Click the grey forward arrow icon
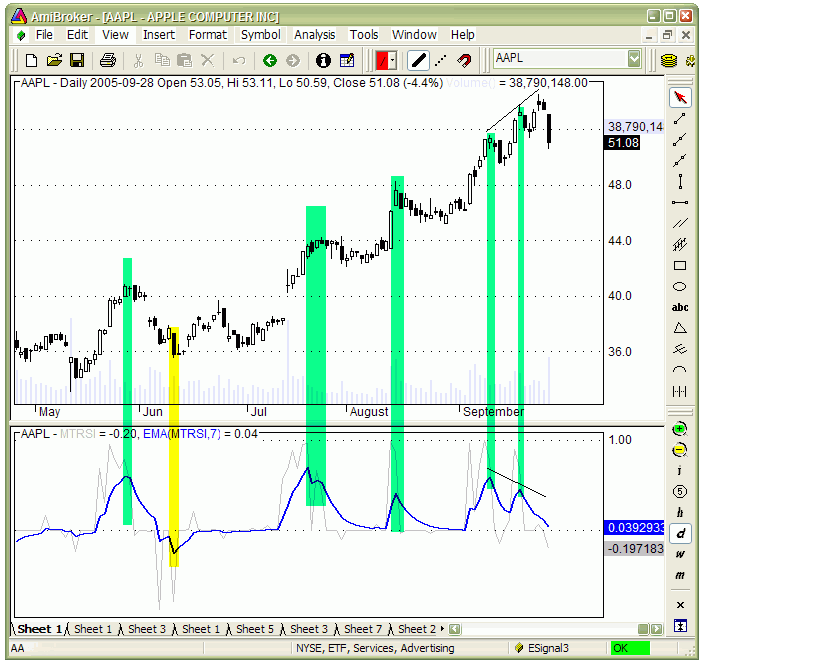819x667 pixels. point(292,61)
